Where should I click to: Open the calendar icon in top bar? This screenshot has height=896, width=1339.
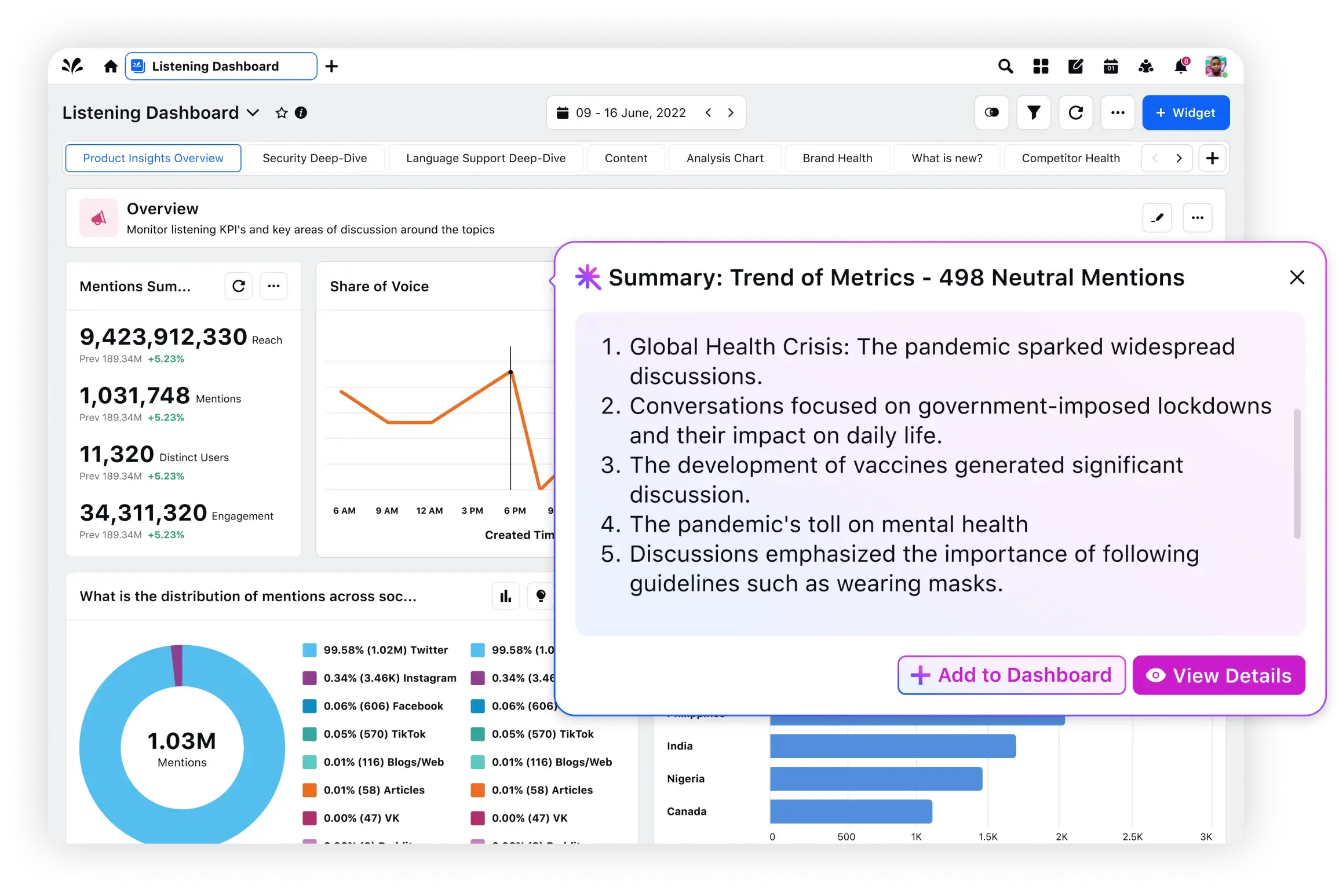click(1111, 67)
